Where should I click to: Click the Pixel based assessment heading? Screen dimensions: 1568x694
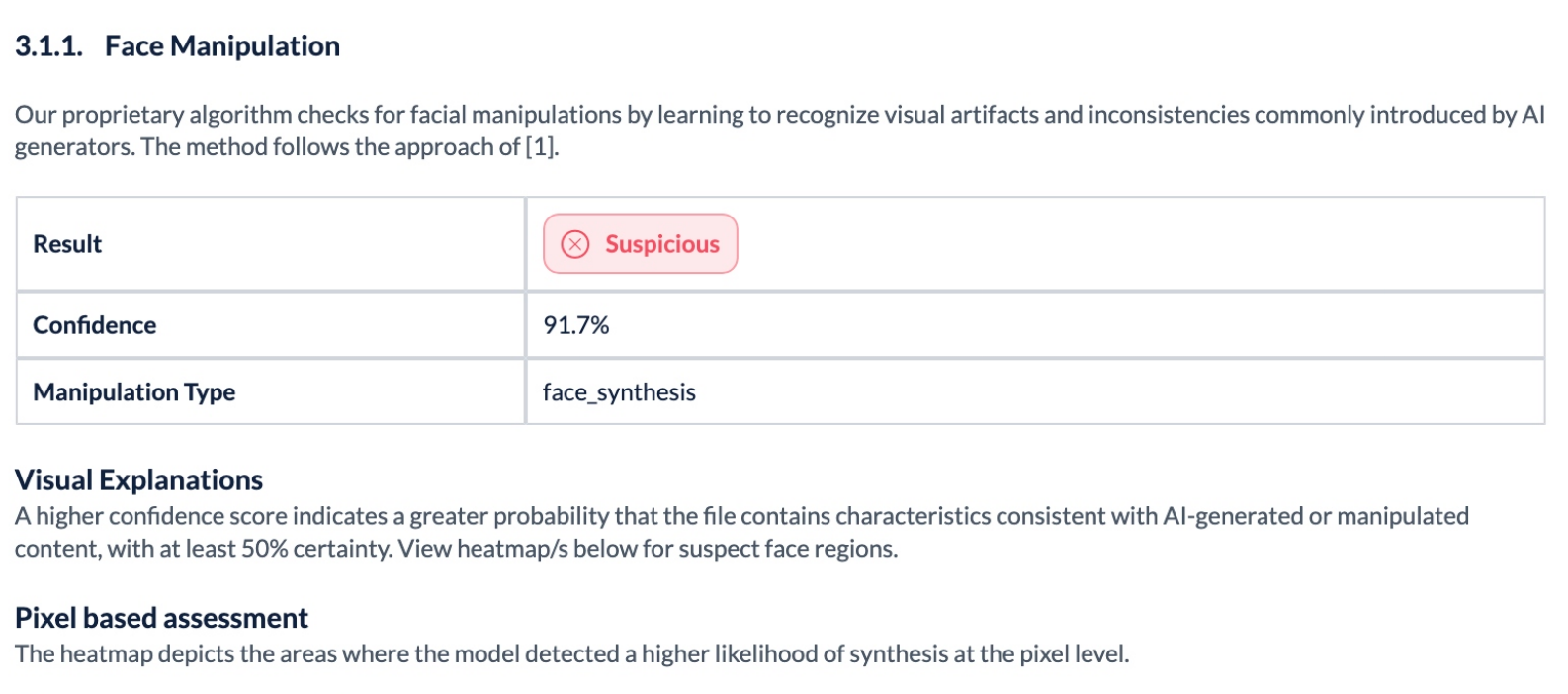161,618
